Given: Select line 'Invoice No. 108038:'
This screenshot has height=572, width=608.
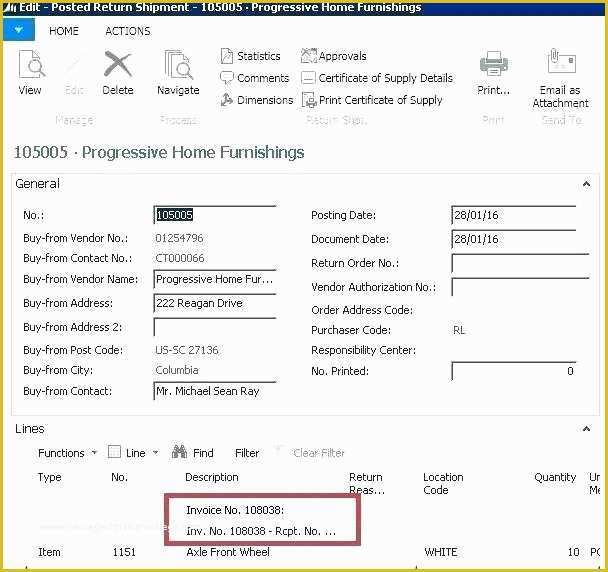Looking at the screenshot, I should click(235, 510).
